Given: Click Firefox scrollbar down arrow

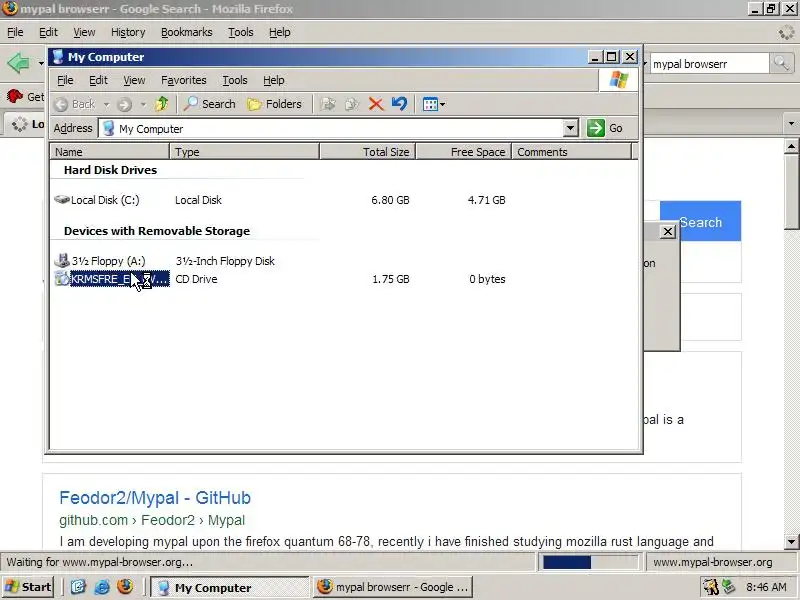Looking at the screenshot, I should [791, 541].
